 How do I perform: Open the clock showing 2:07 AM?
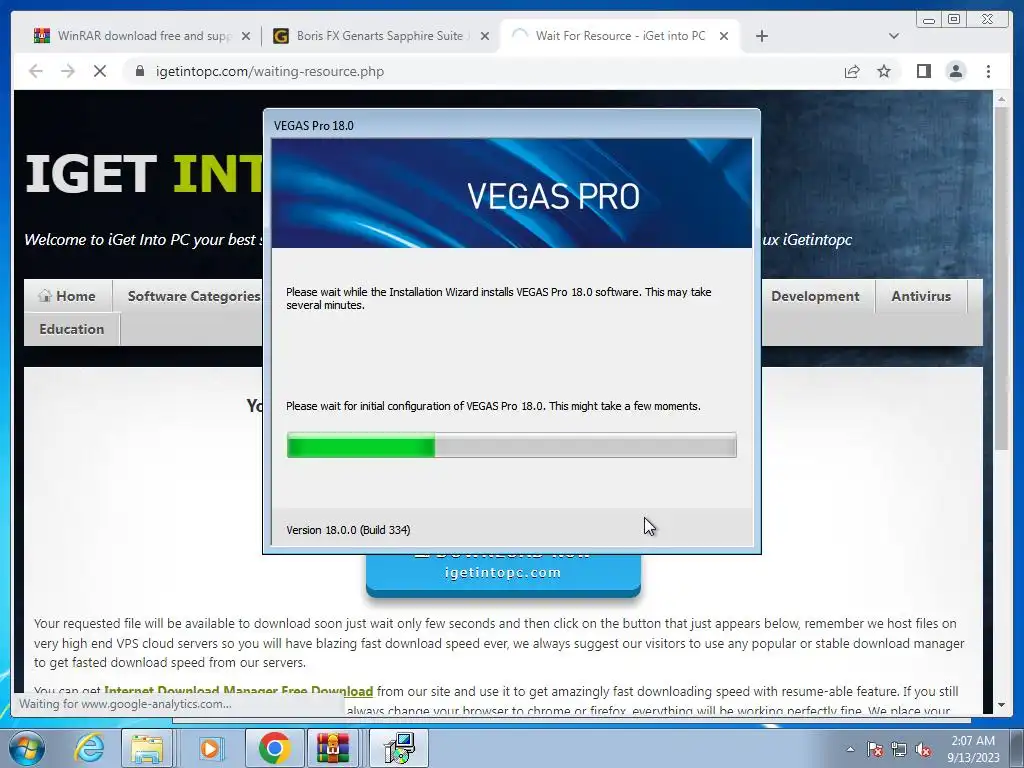pyautogui.click(x=973, y=748)
